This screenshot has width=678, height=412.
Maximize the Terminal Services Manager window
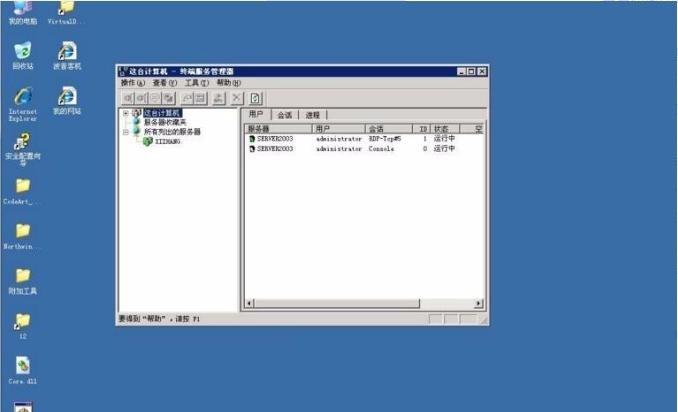(471, 71)
